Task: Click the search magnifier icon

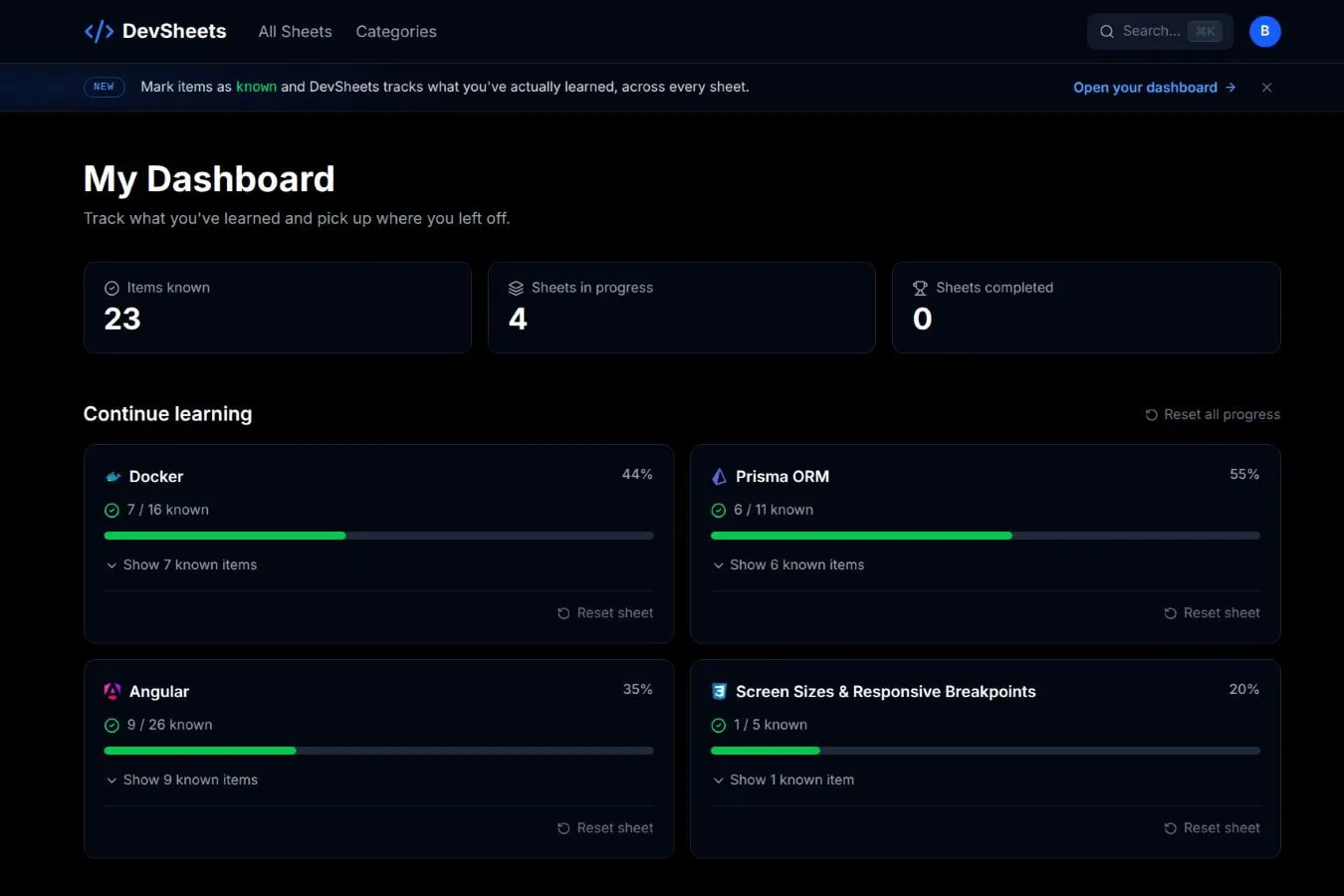Action: click(x=1106, y=32)
